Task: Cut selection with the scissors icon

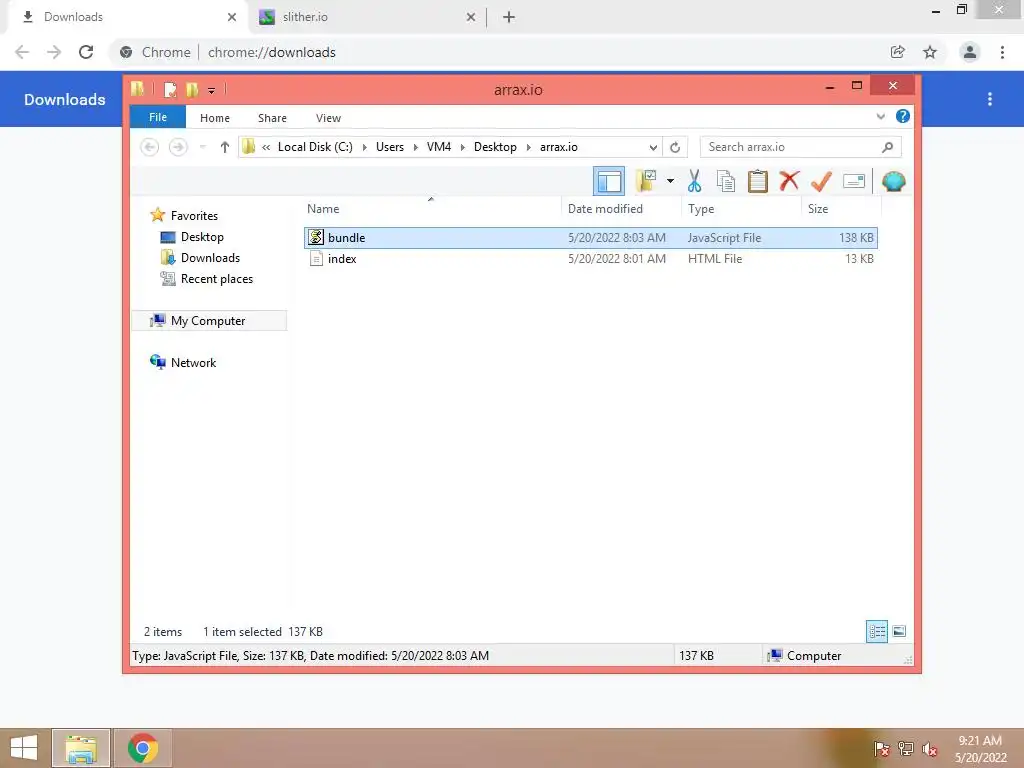Action: point(694,181)
